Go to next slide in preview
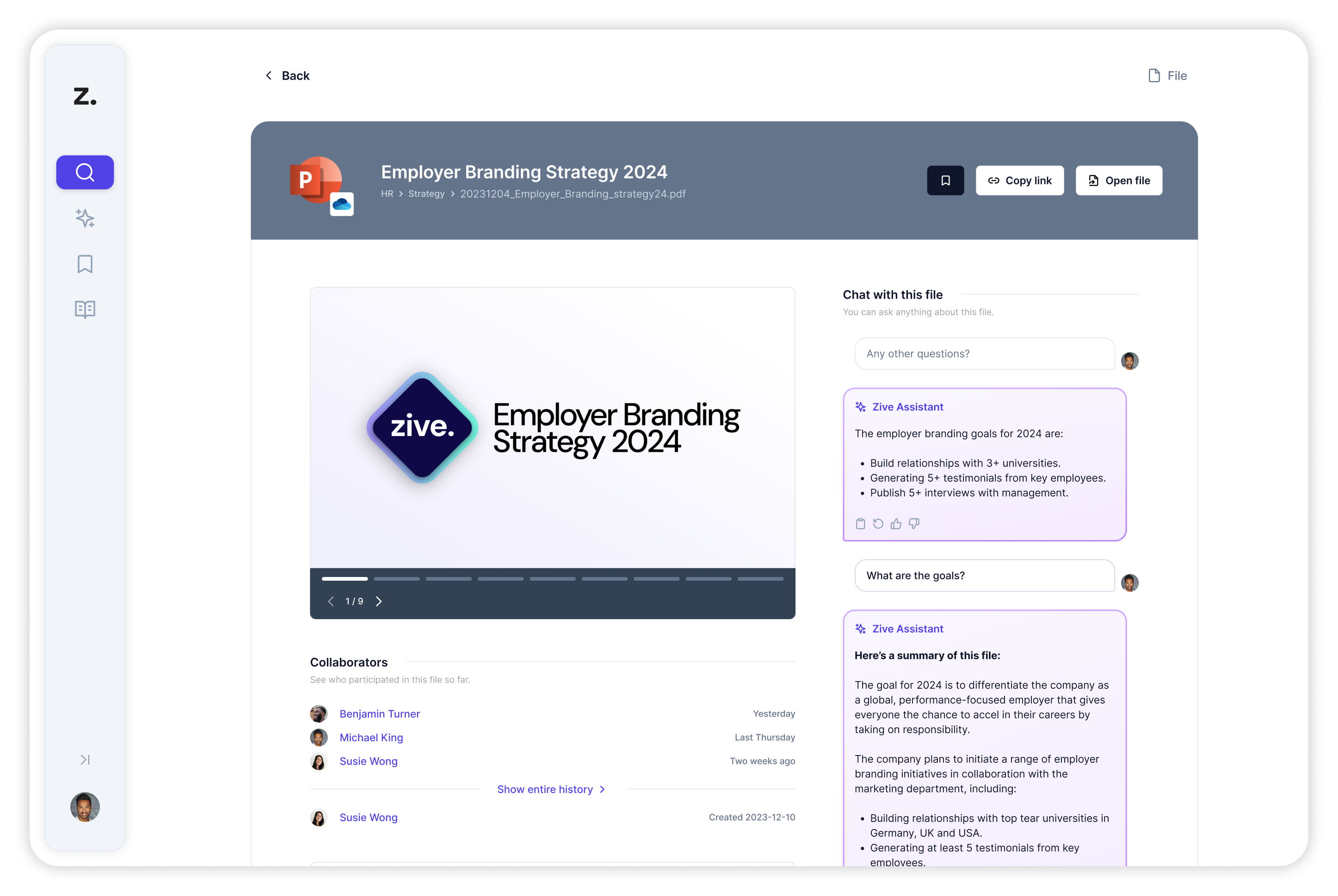The image size is (1338, 896). click(378, 601)
